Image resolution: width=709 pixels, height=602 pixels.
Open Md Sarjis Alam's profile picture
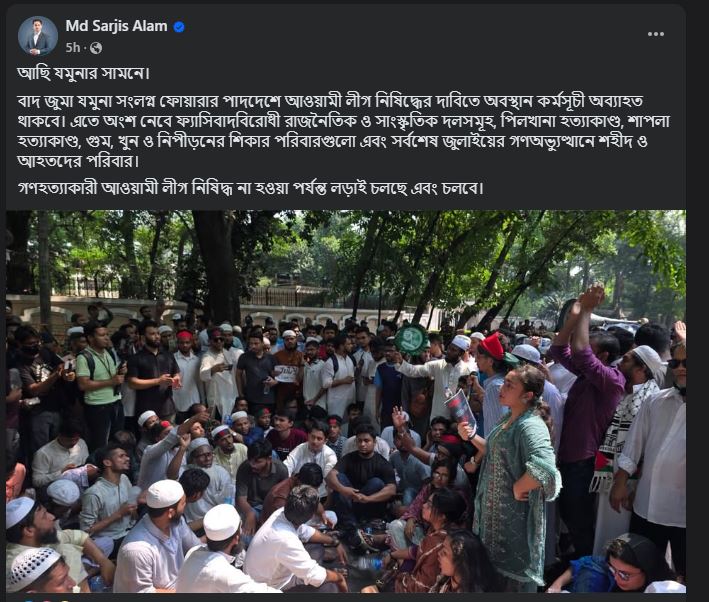[38, 36]
